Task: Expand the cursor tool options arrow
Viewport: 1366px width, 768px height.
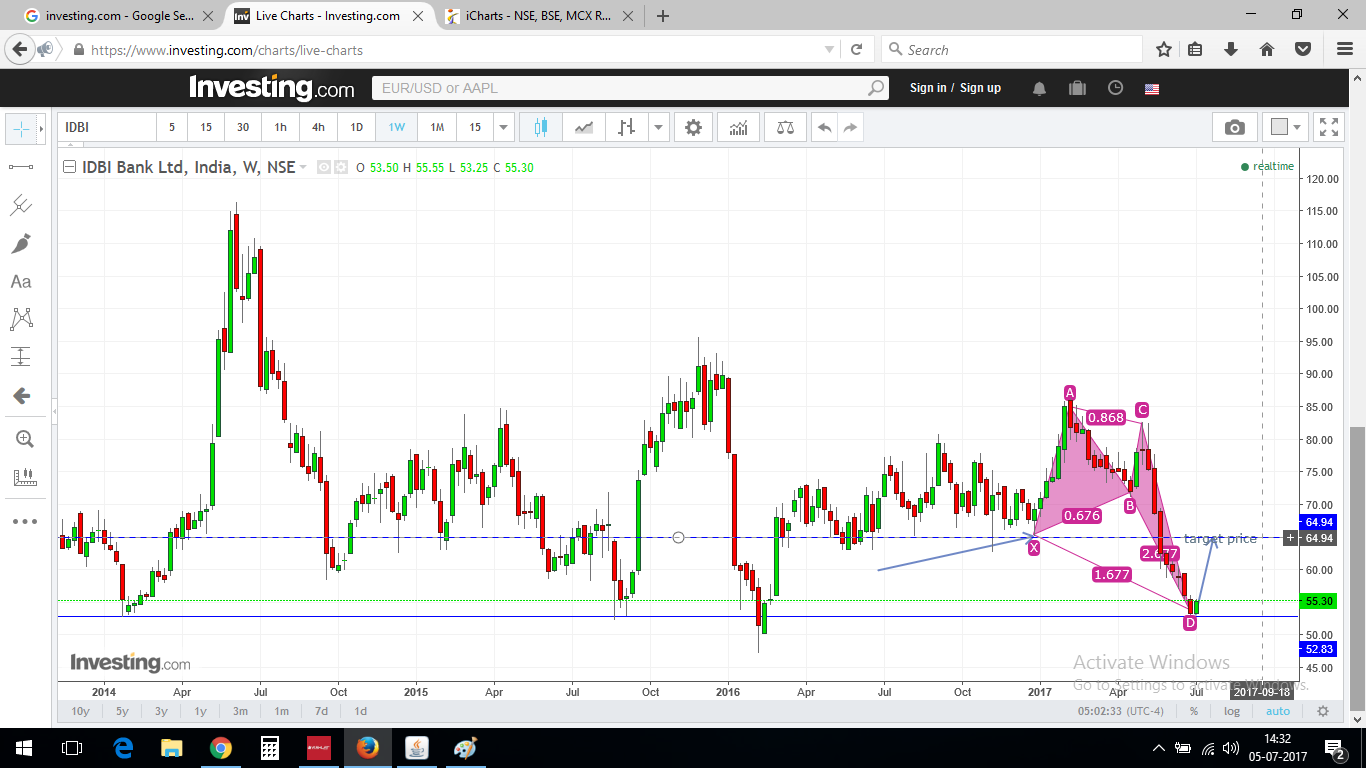Action: pos(41,129)
